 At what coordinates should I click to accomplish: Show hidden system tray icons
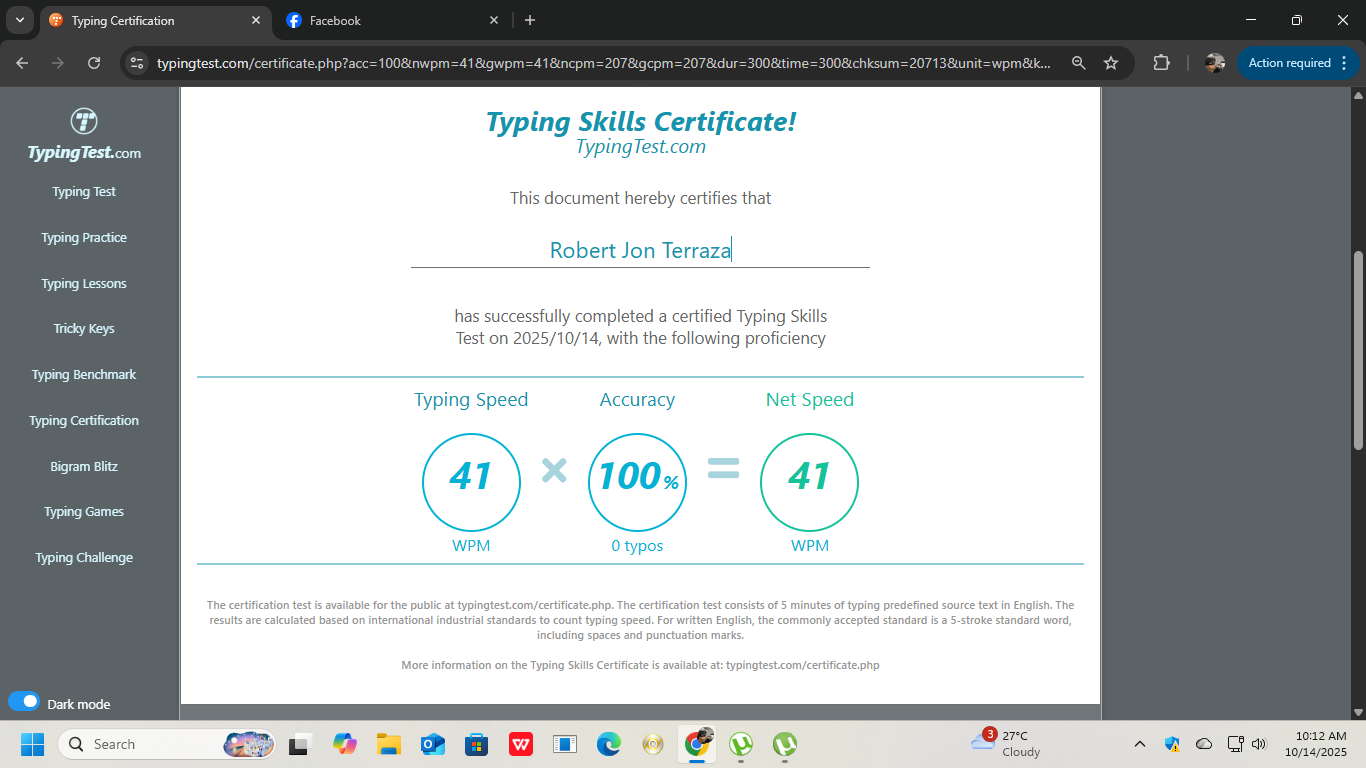coord(1139,744)
